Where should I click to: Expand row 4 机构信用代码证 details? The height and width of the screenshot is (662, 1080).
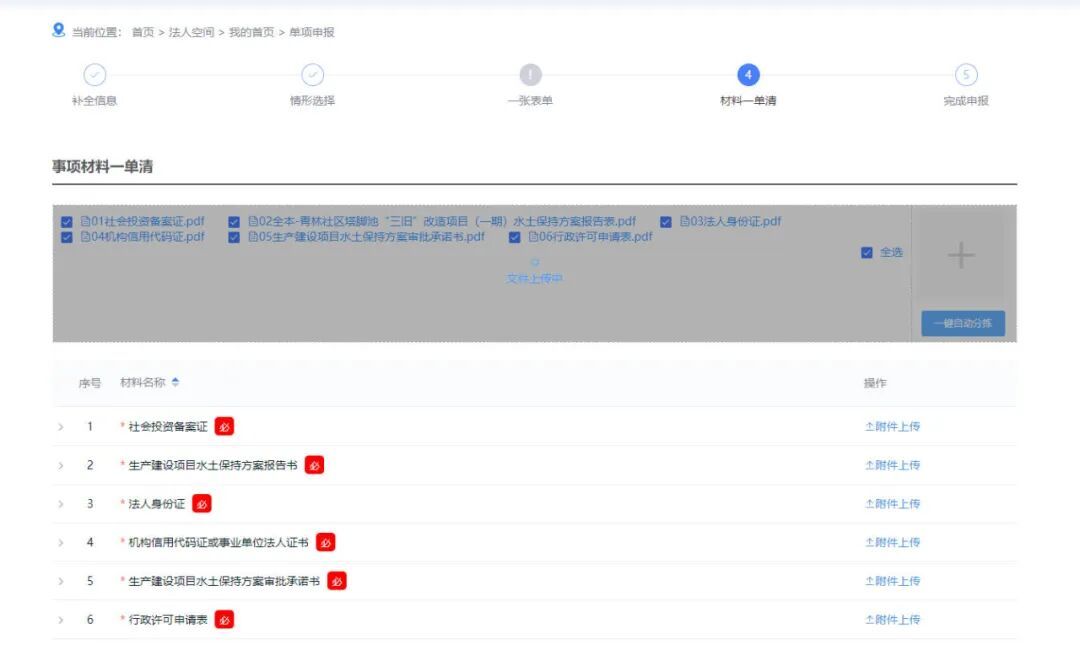[x=61, y=543]
